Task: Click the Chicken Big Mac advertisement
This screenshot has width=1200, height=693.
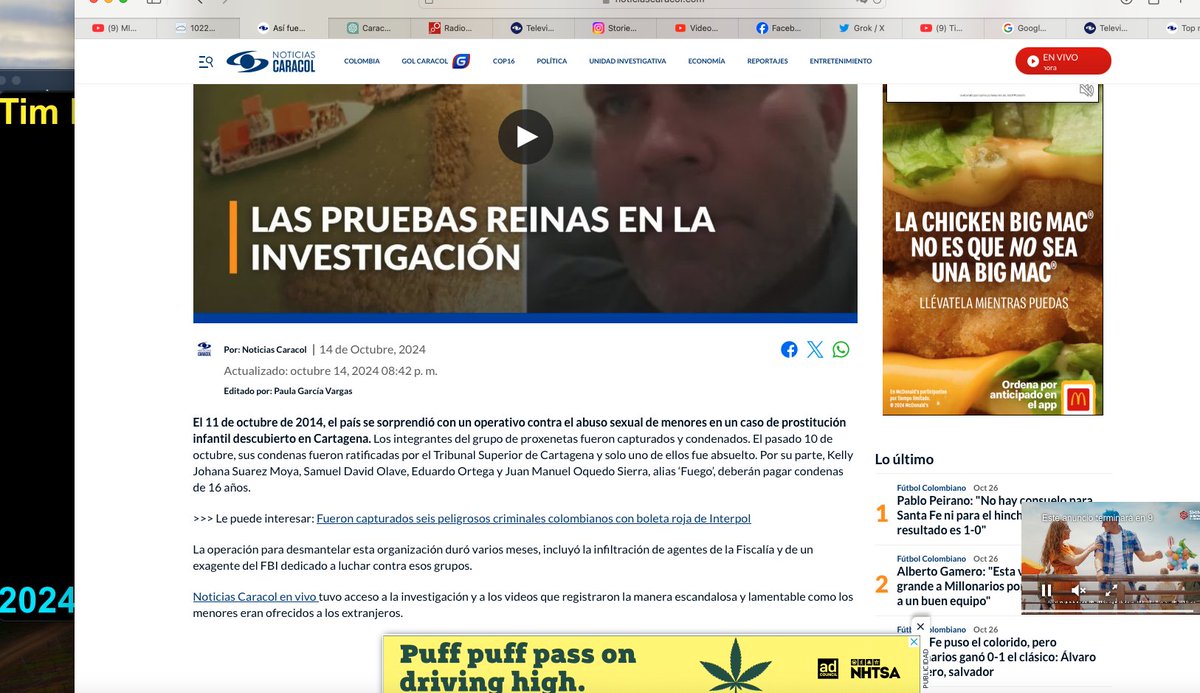Action: click(x=992, y=250)
